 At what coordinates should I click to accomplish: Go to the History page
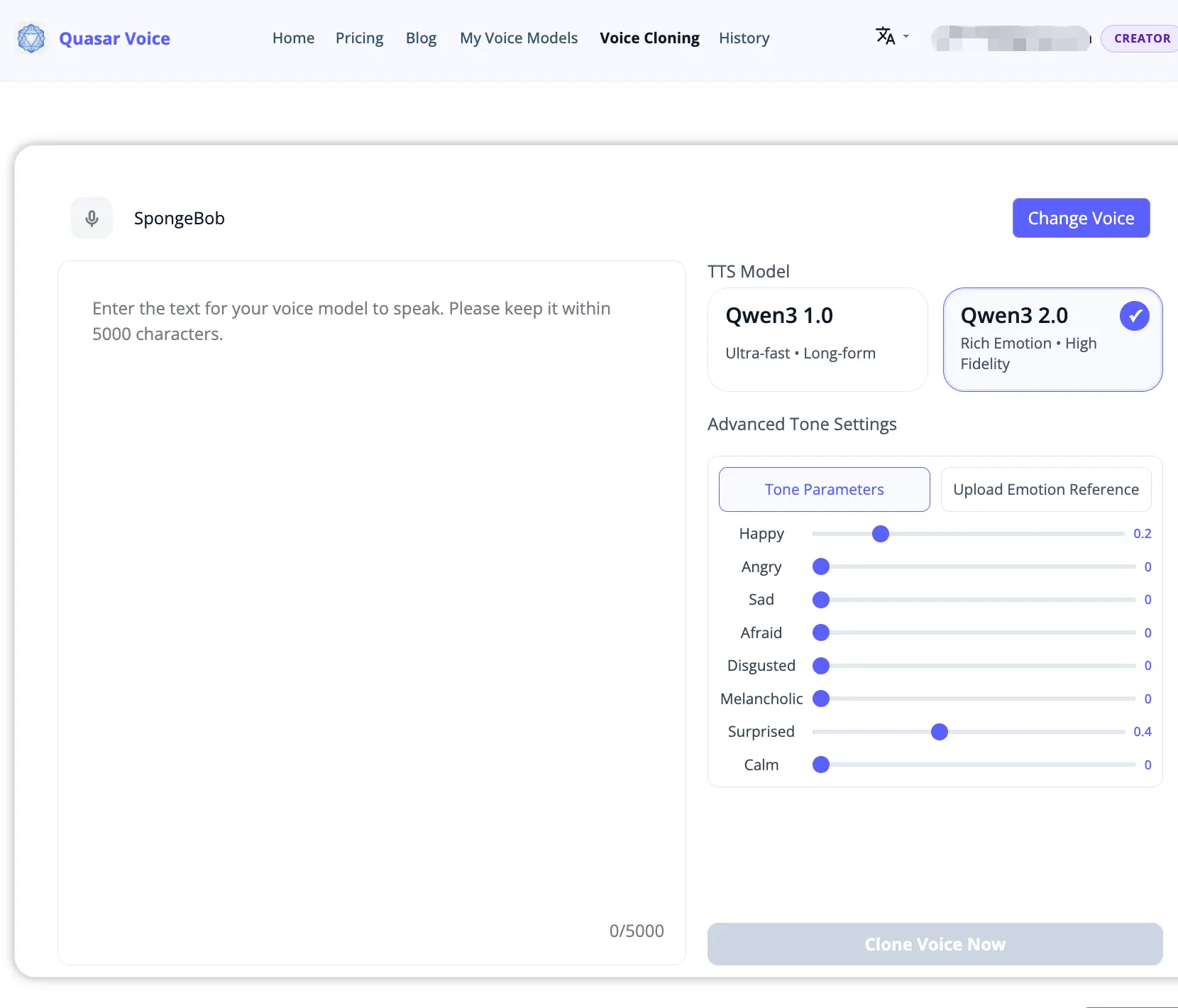[x=744, y=38]
